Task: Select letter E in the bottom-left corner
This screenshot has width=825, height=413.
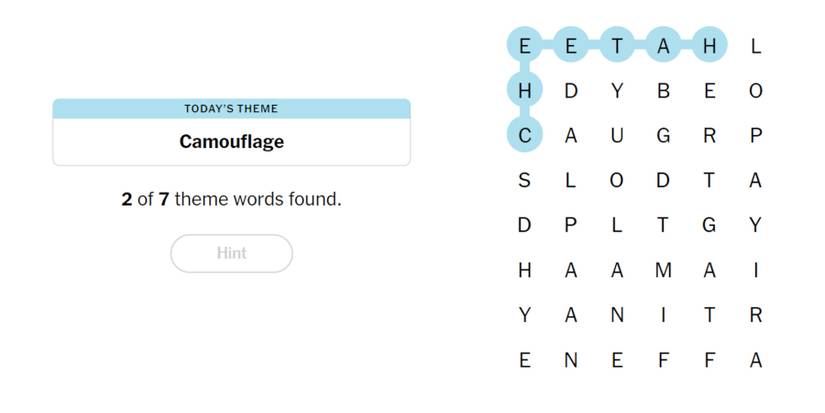Action: pos(524,360)
